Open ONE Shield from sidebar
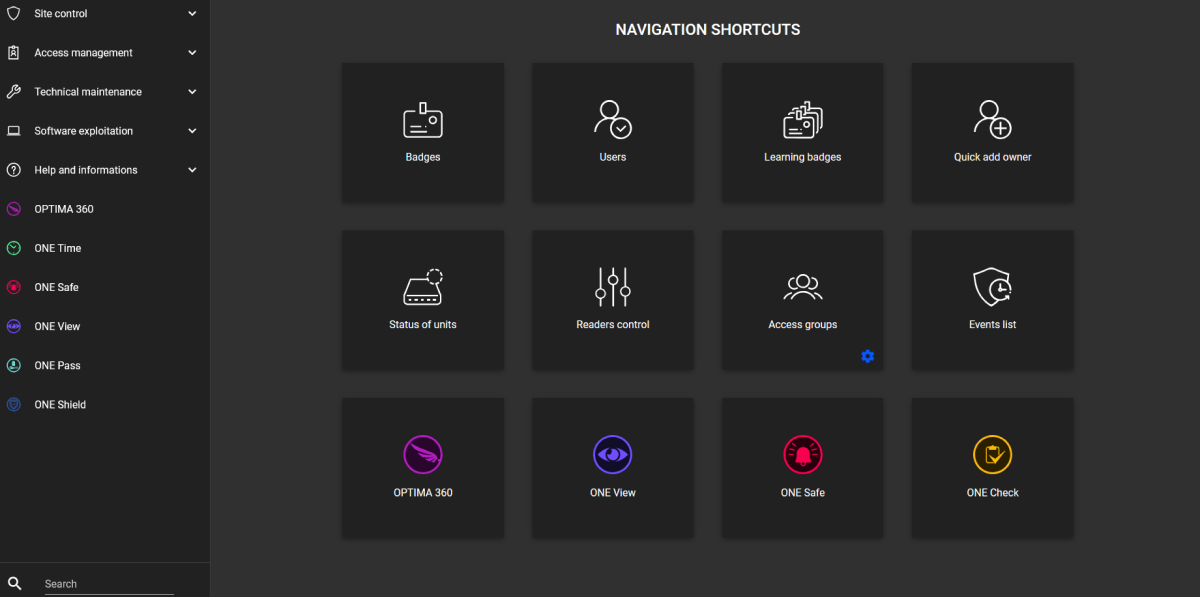Image resolution: width=1200 pixels, height=597 pixels. click(x=60, y=405)
